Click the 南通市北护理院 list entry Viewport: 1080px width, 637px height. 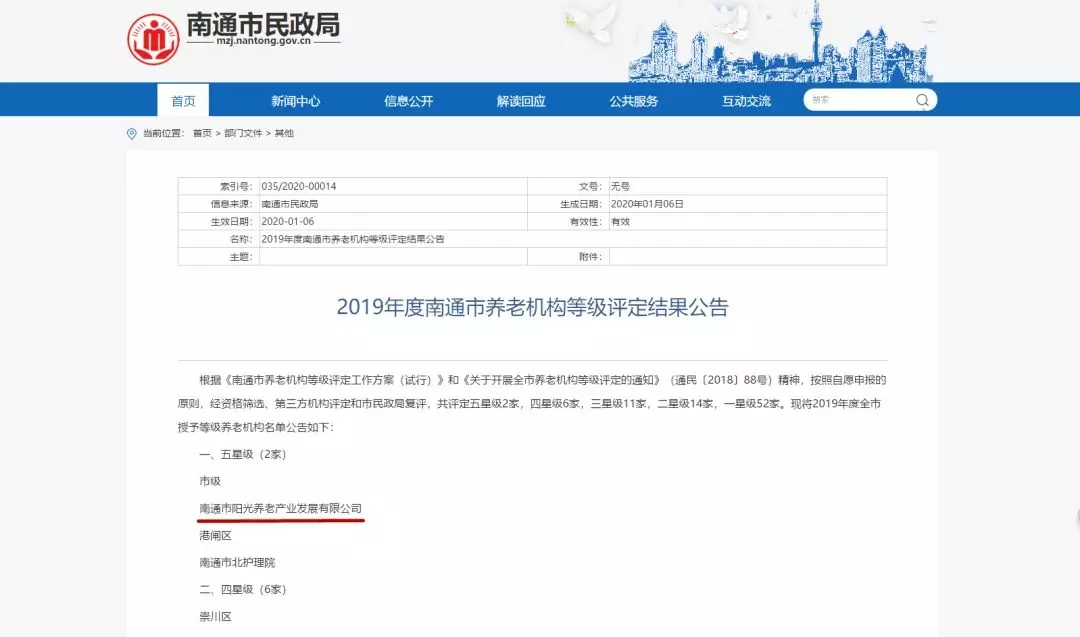pos(236,563)
